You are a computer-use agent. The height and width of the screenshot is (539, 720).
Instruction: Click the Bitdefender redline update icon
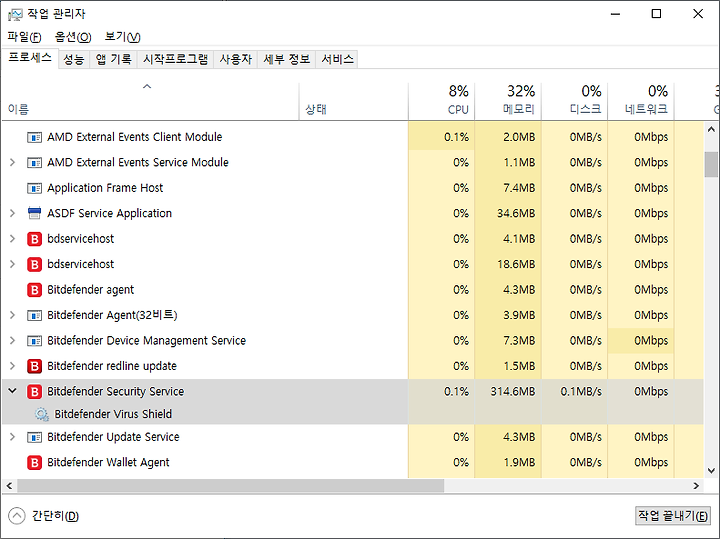pos(34,366)
